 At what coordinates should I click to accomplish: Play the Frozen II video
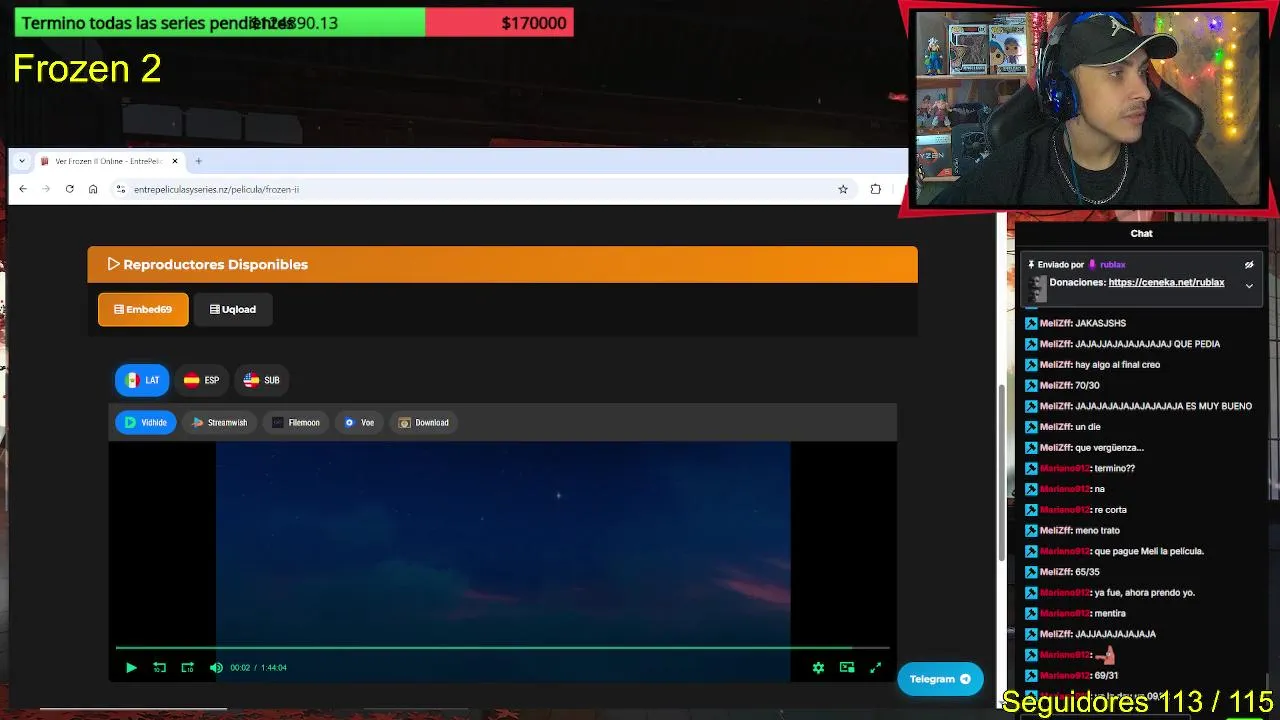point(131,667)
